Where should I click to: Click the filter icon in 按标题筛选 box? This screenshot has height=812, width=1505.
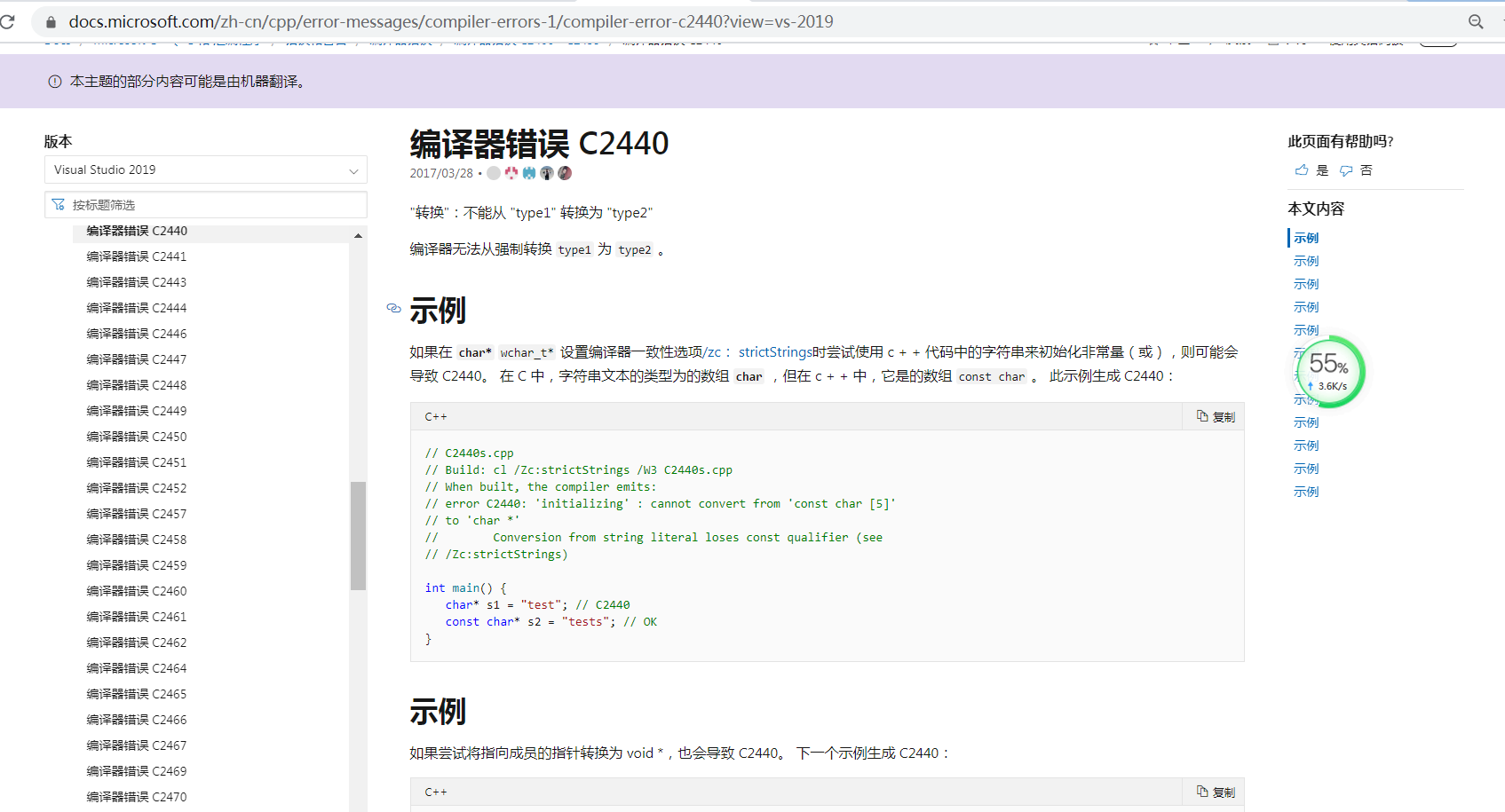coord(57,204)
